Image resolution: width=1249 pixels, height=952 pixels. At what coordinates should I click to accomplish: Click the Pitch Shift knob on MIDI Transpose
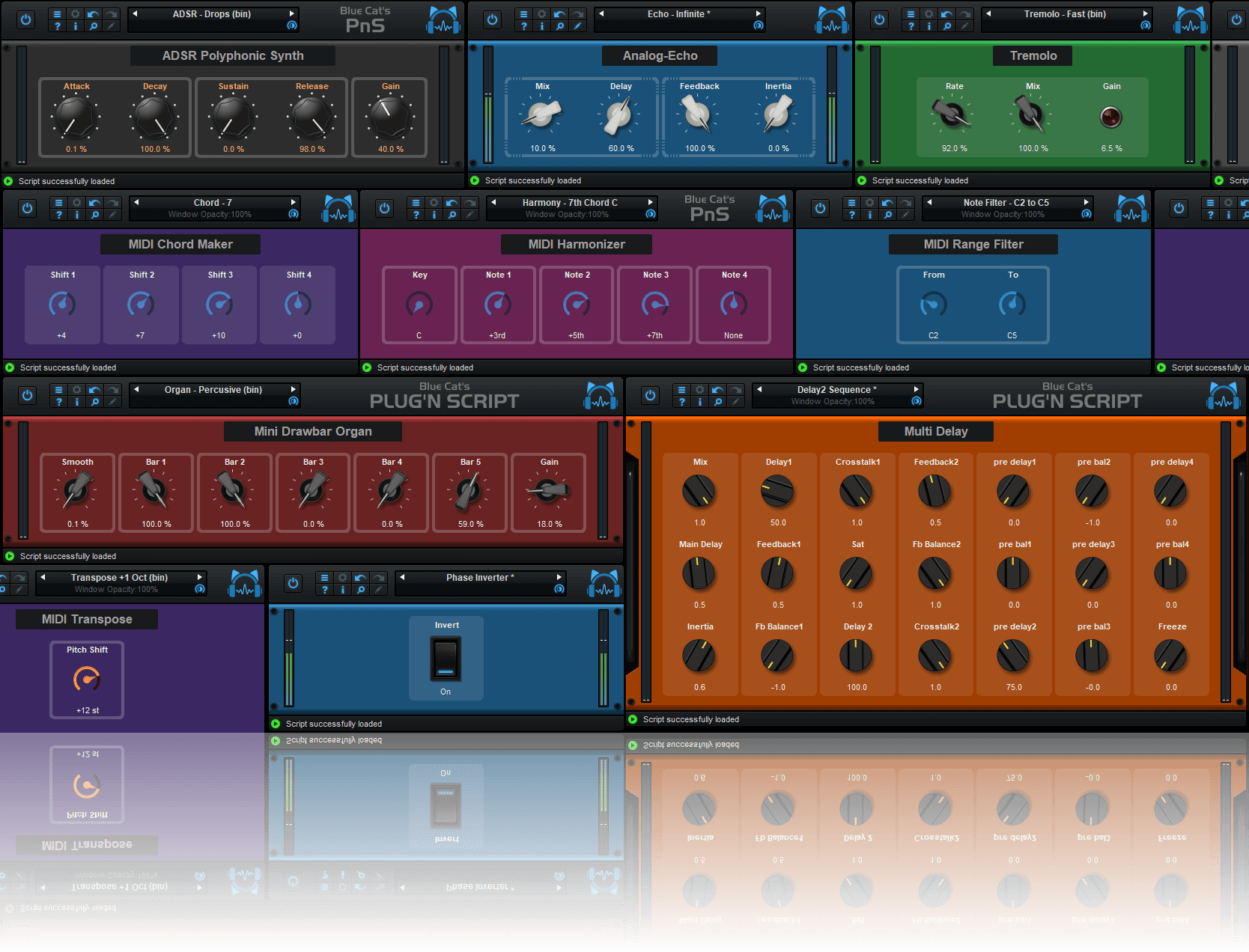click(87, 680)
